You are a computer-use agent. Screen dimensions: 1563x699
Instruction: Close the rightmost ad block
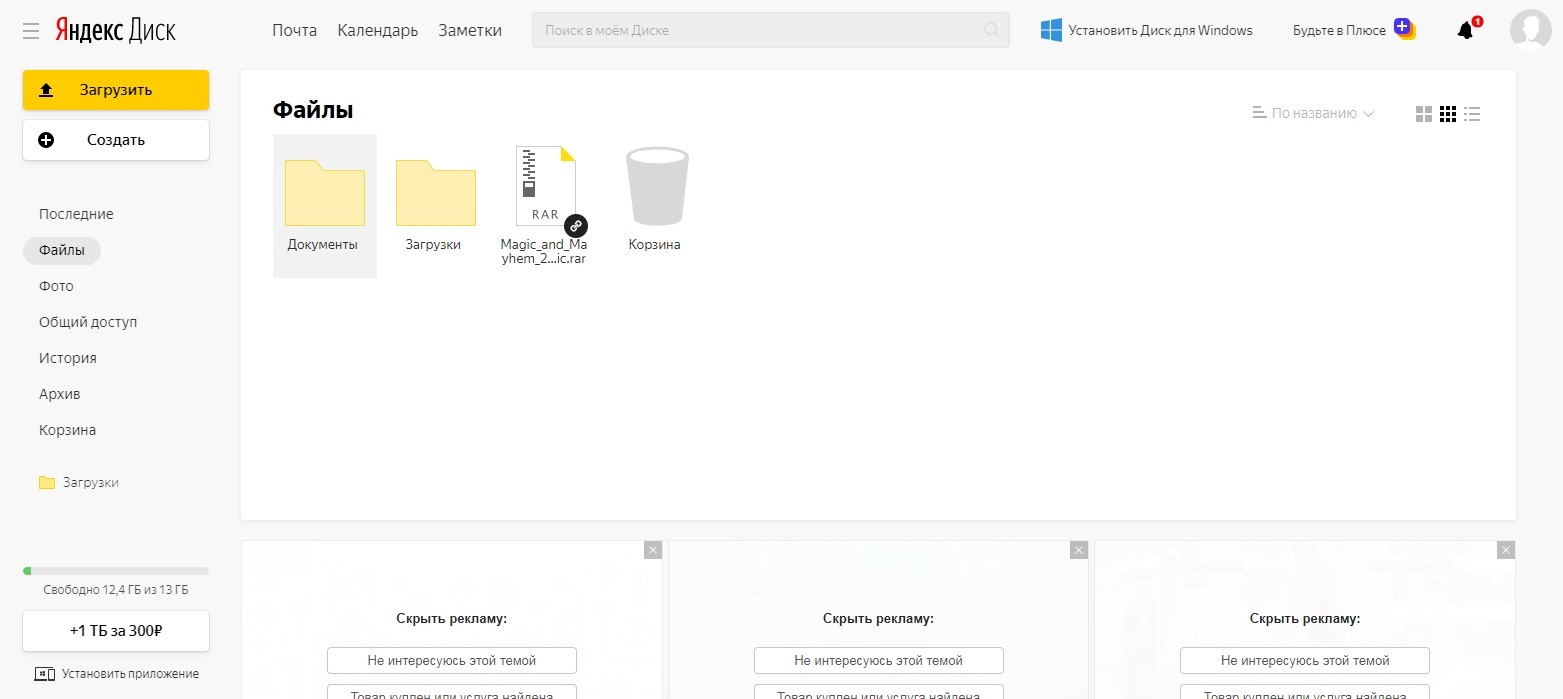[x=1506, y=550]
